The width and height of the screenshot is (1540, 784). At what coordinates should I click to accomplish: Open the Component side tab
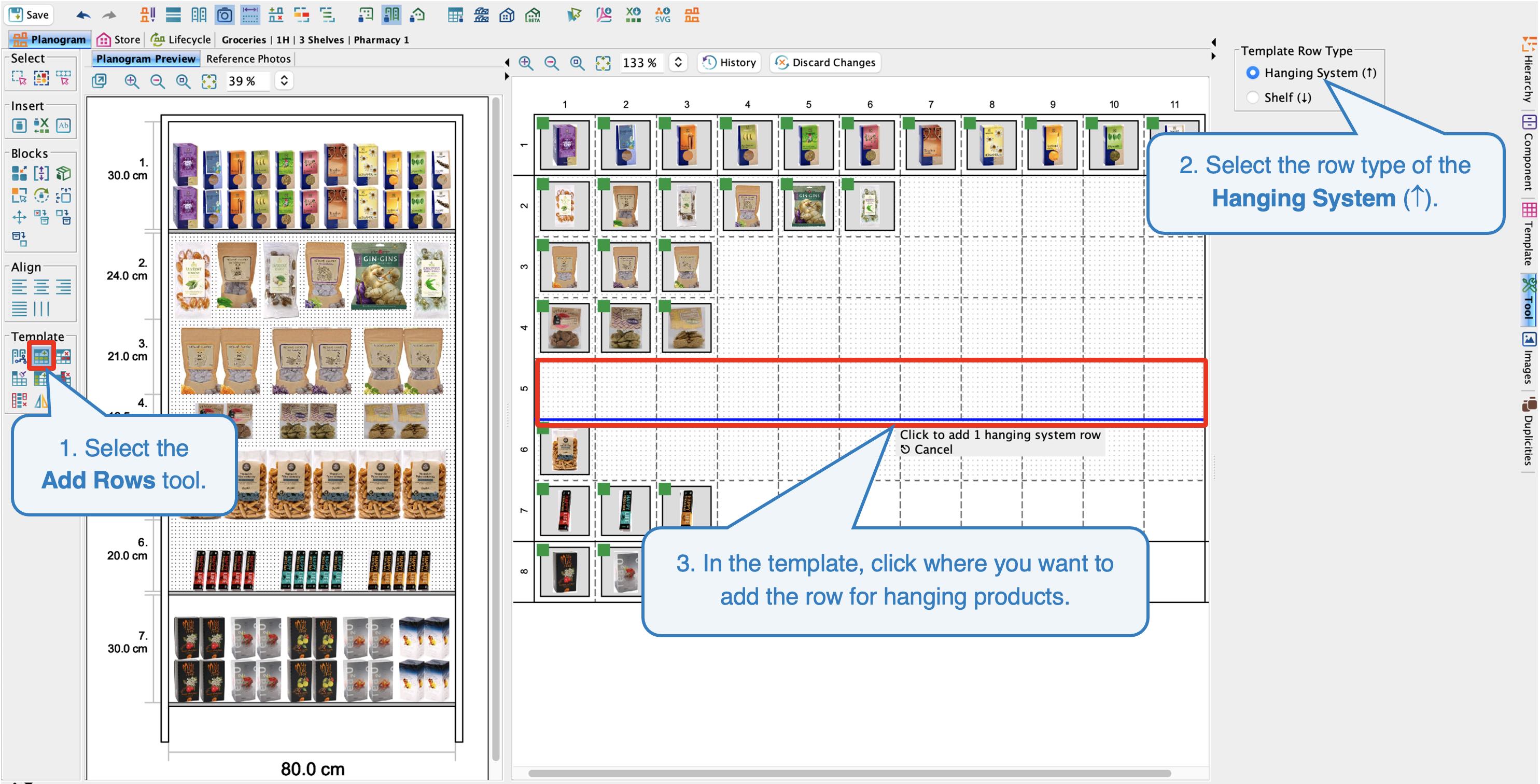(1529, 153)
